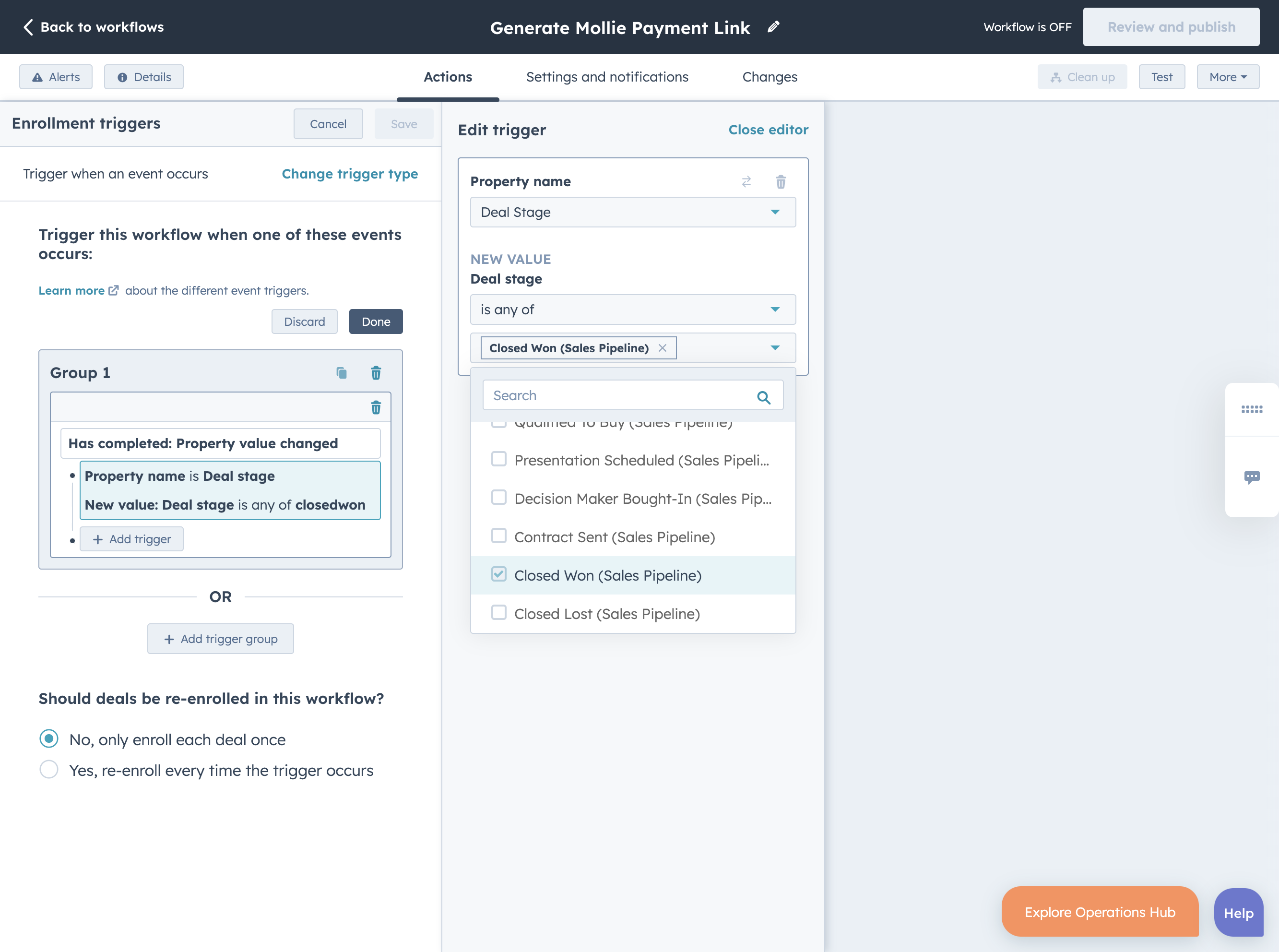
Task: Open Explore Operations Hub
Action: tap(1100, 912)
